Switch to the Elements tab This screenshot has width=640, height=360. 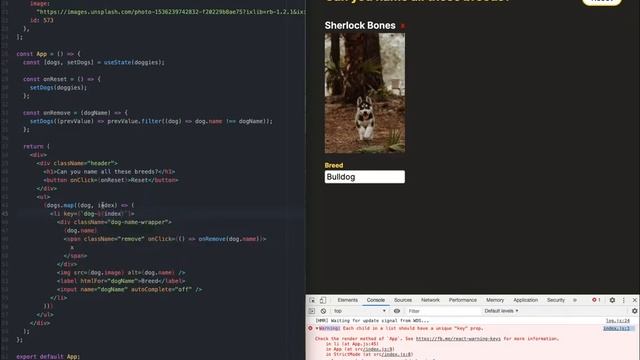[x=347, y=300]
